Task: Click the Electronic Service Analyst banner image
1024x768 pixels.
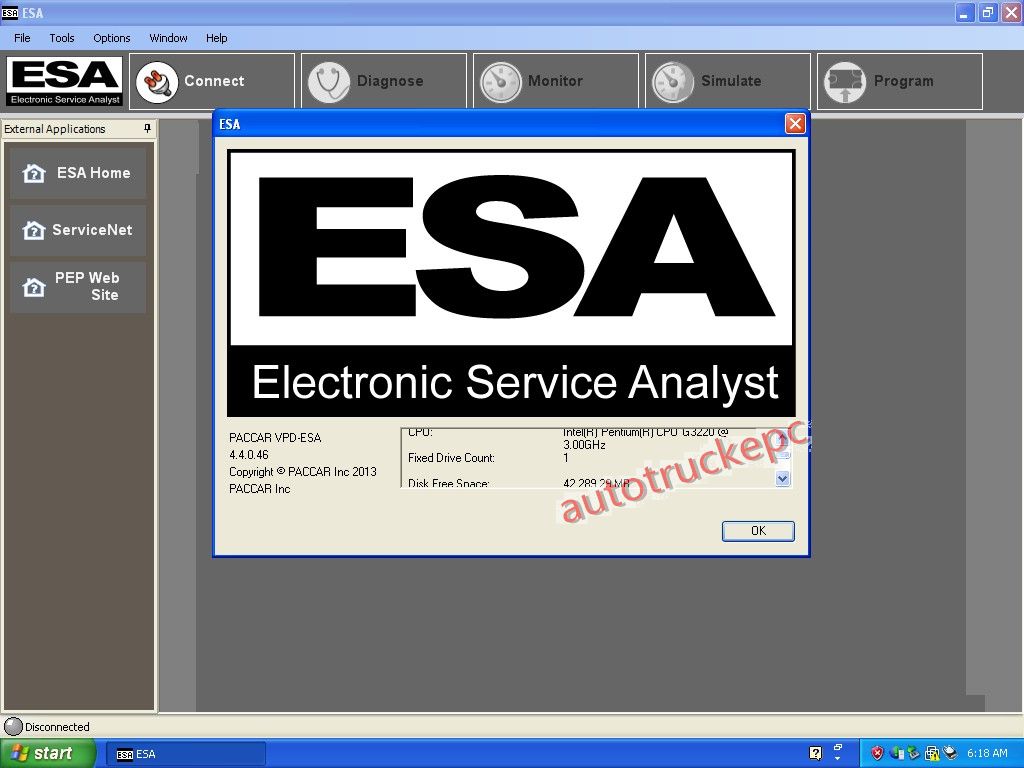Action: (511, 283)
